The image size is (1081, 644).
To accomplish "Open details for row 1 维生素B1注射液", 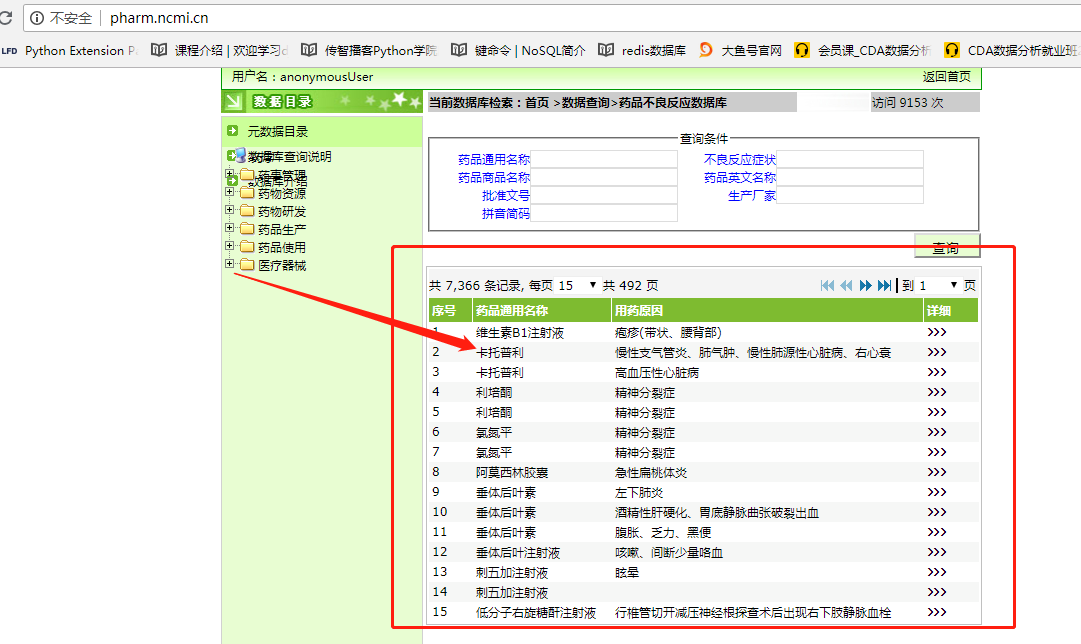I will [937, 332].
